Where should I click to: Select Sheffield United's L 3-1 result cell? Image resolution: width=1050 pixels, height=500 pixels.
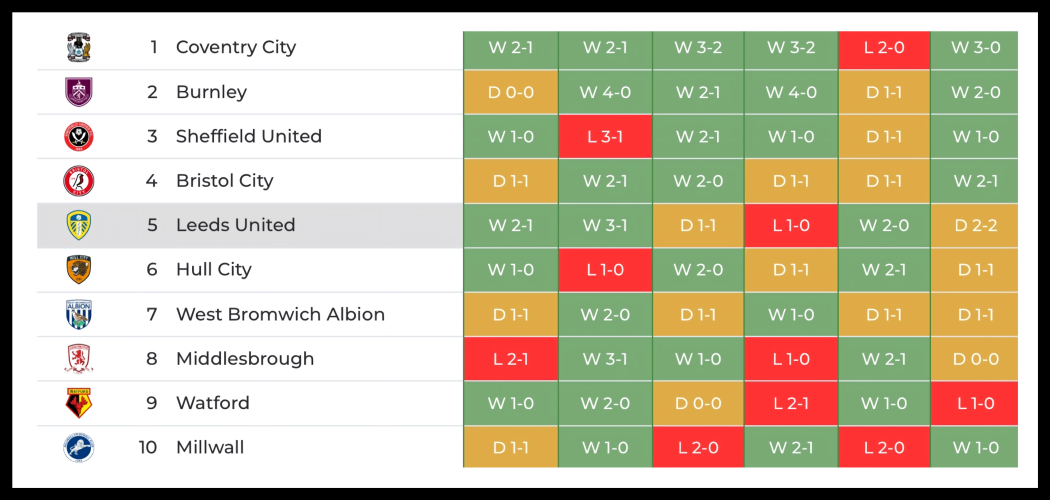pos(605,136)
